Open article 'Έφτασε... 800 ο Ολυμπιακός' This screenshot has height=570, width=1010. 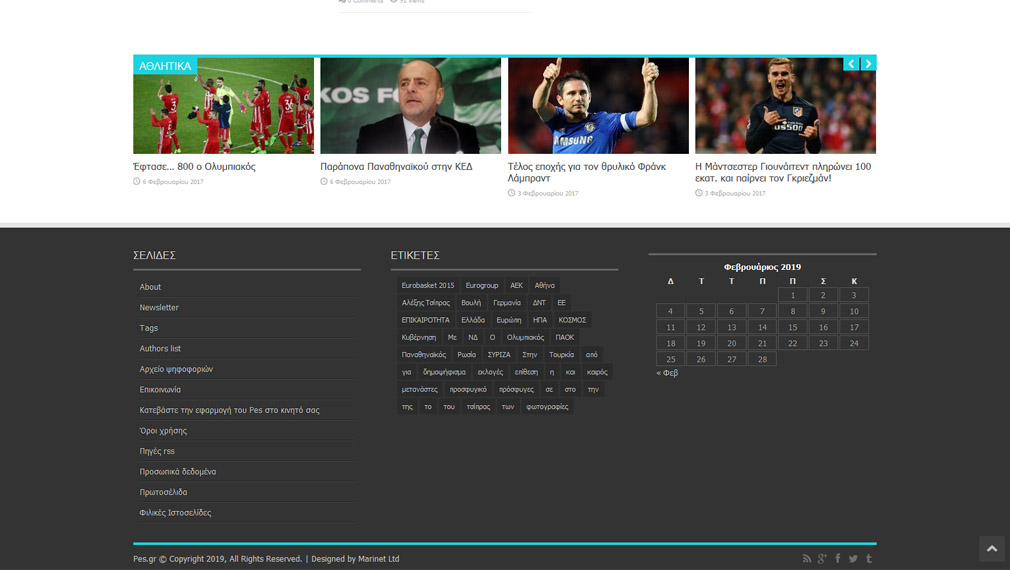pyautogui.click(x=194, y=166)
